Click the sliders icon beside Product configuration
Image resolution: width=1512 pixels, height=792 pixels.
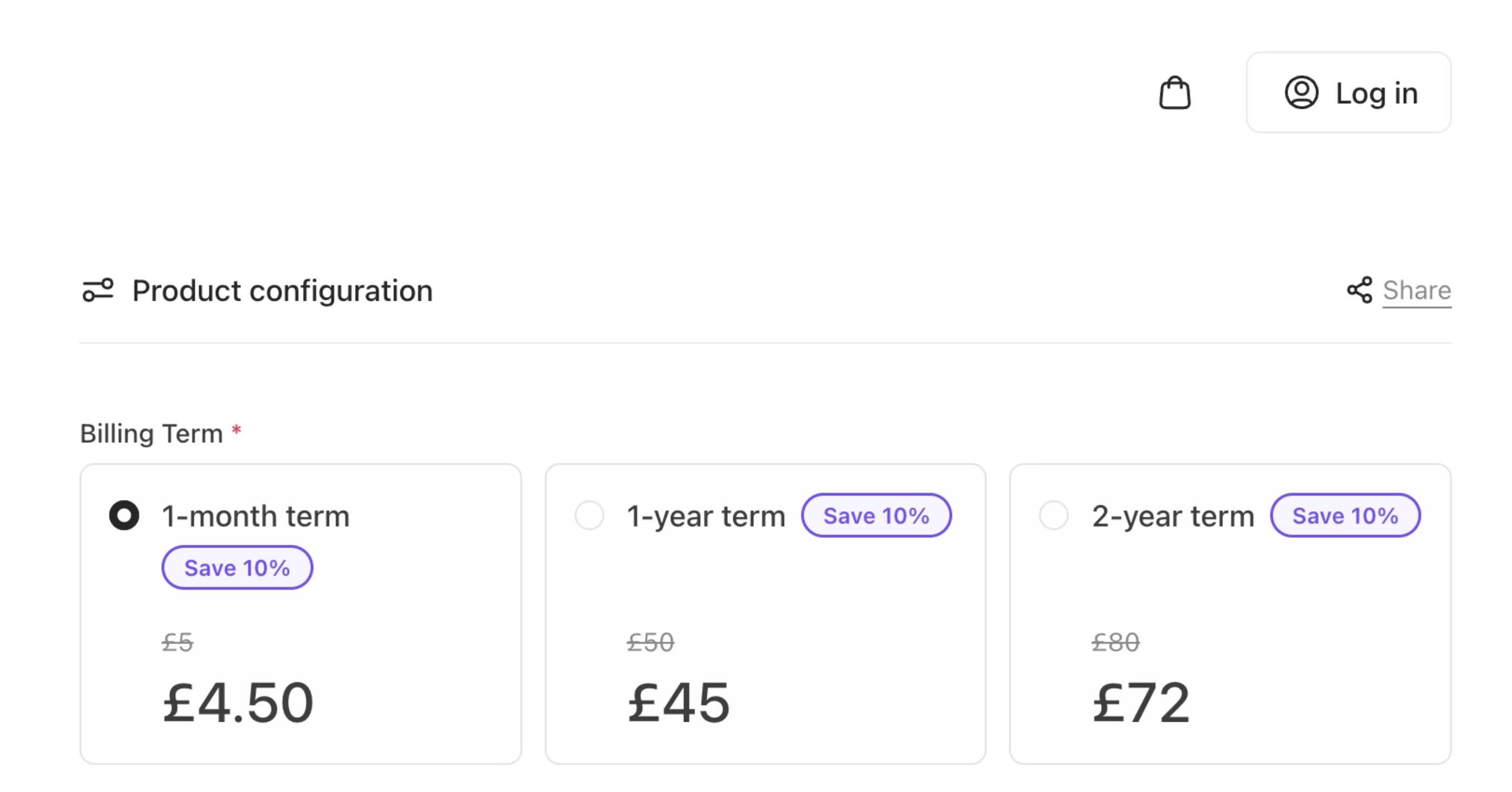pos(97,291)
